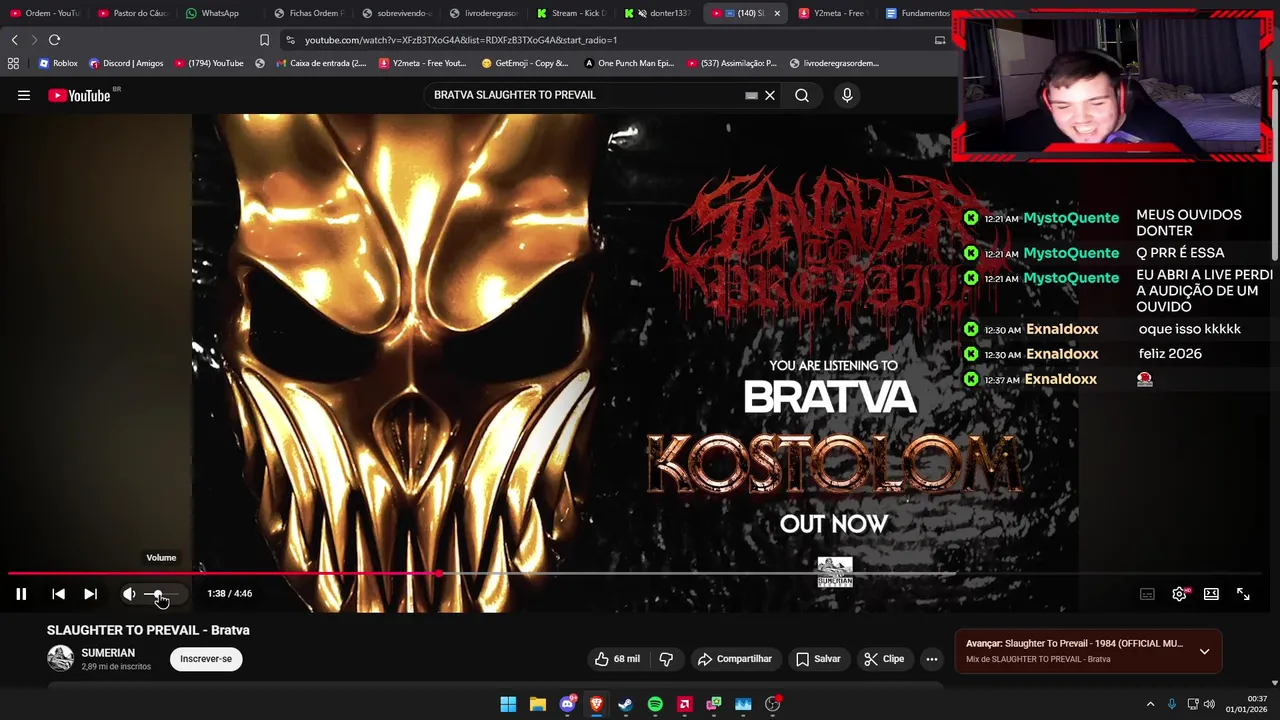Open the Windows Start menu
Viewport: 1280px width, 720px height.
pos(508,704)
